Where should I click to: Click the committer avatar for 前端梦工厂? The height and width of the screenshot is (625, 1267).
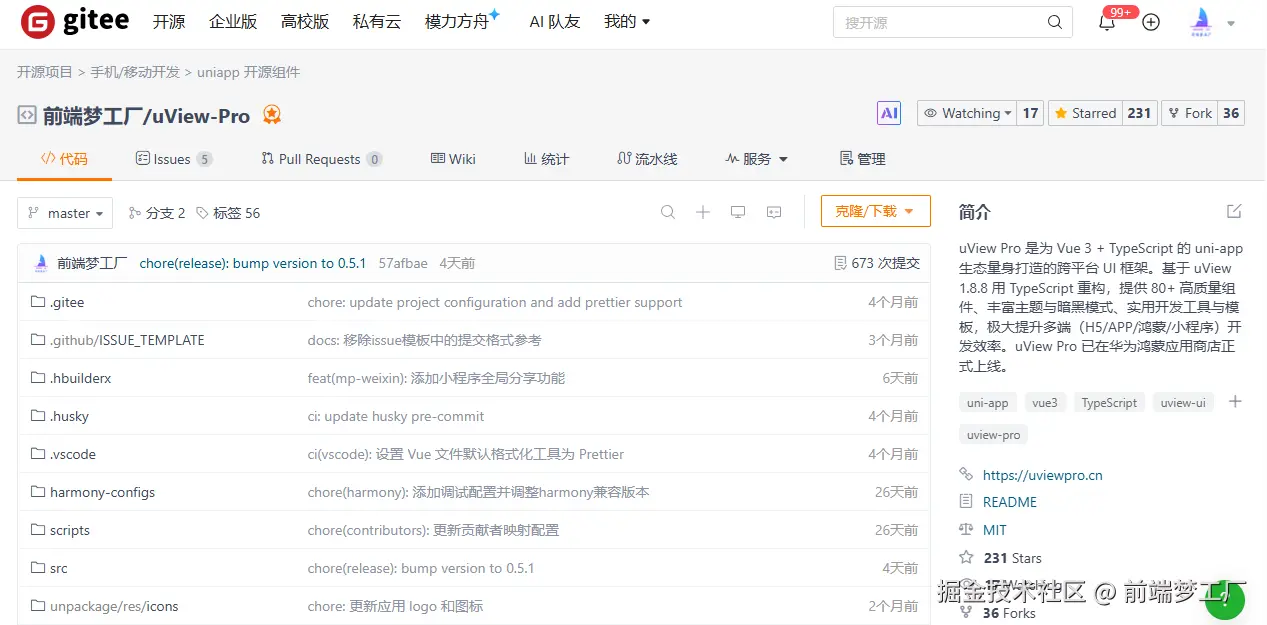[41, 263]
